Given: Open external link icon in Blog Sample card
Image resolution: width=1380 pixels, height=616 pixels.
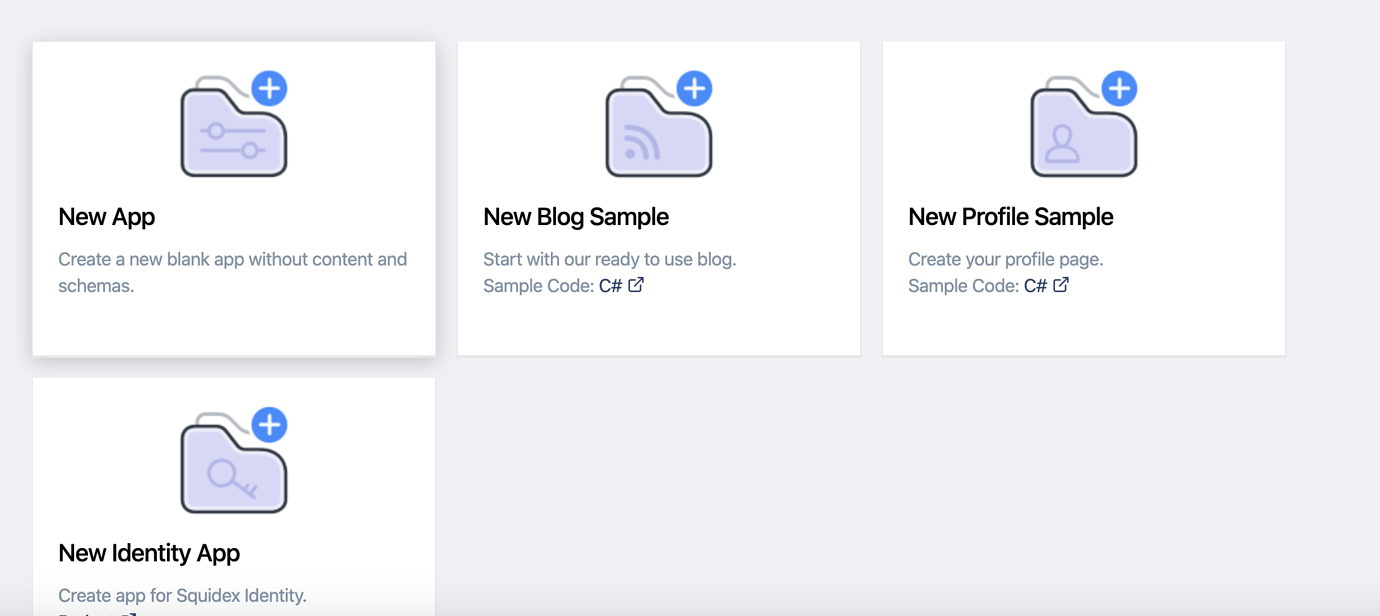Looking at the screenshot, I should coord(636,285).
